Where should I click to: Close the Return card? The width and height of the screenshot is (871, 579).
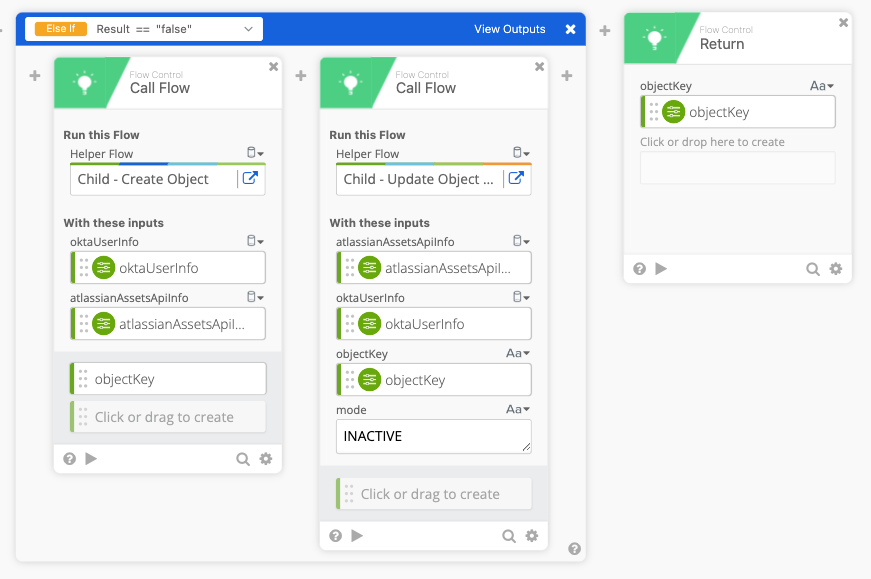[x=843, y=22]
